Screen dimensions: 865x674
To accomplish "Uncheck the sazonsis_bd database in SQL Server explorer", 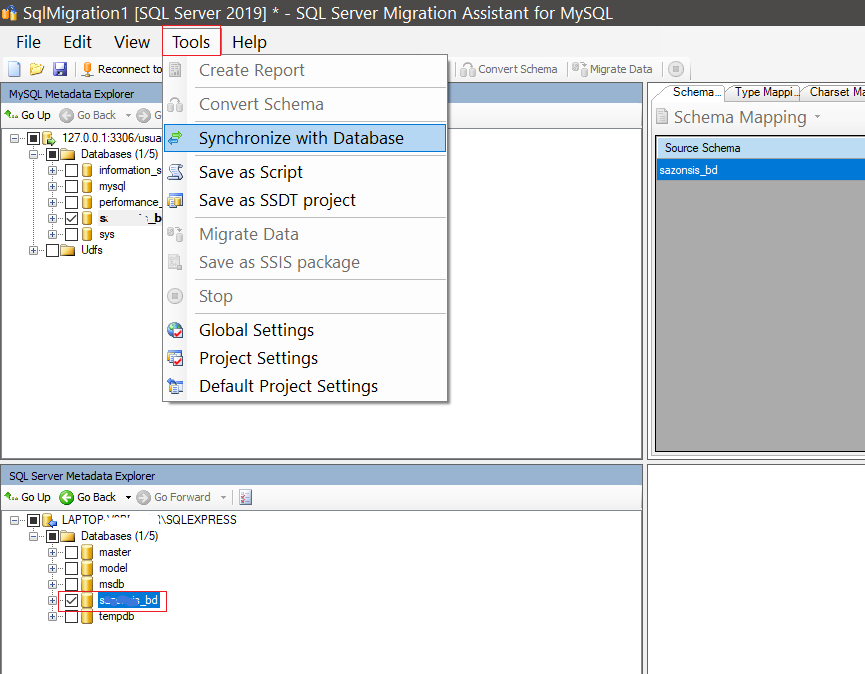I will pos(70,600).
